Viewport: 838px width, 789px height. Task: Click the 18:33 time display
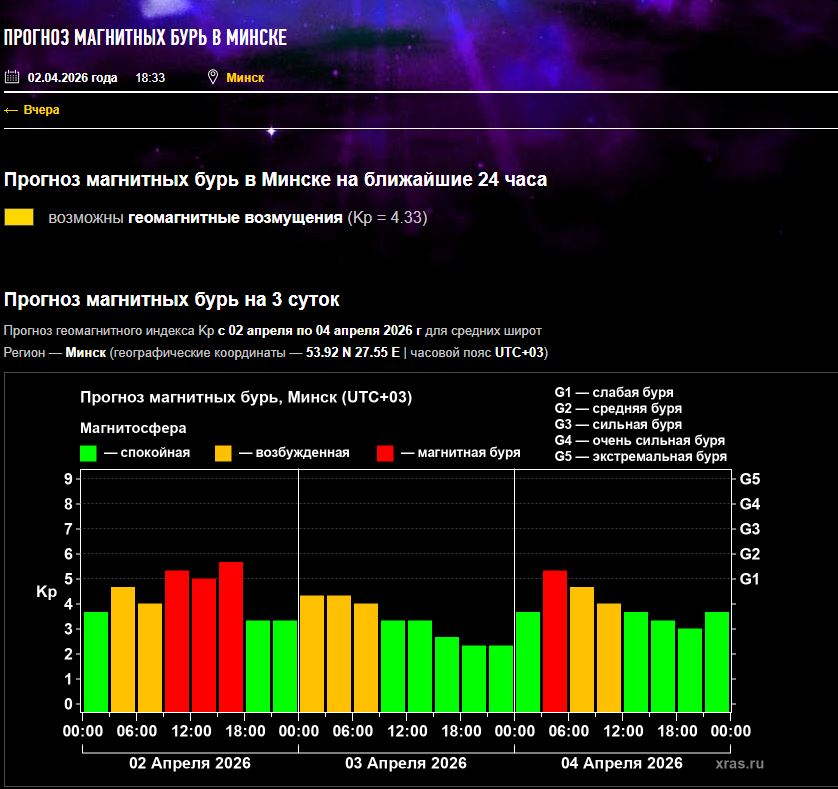pyautogui.click(x=150, y=77)
